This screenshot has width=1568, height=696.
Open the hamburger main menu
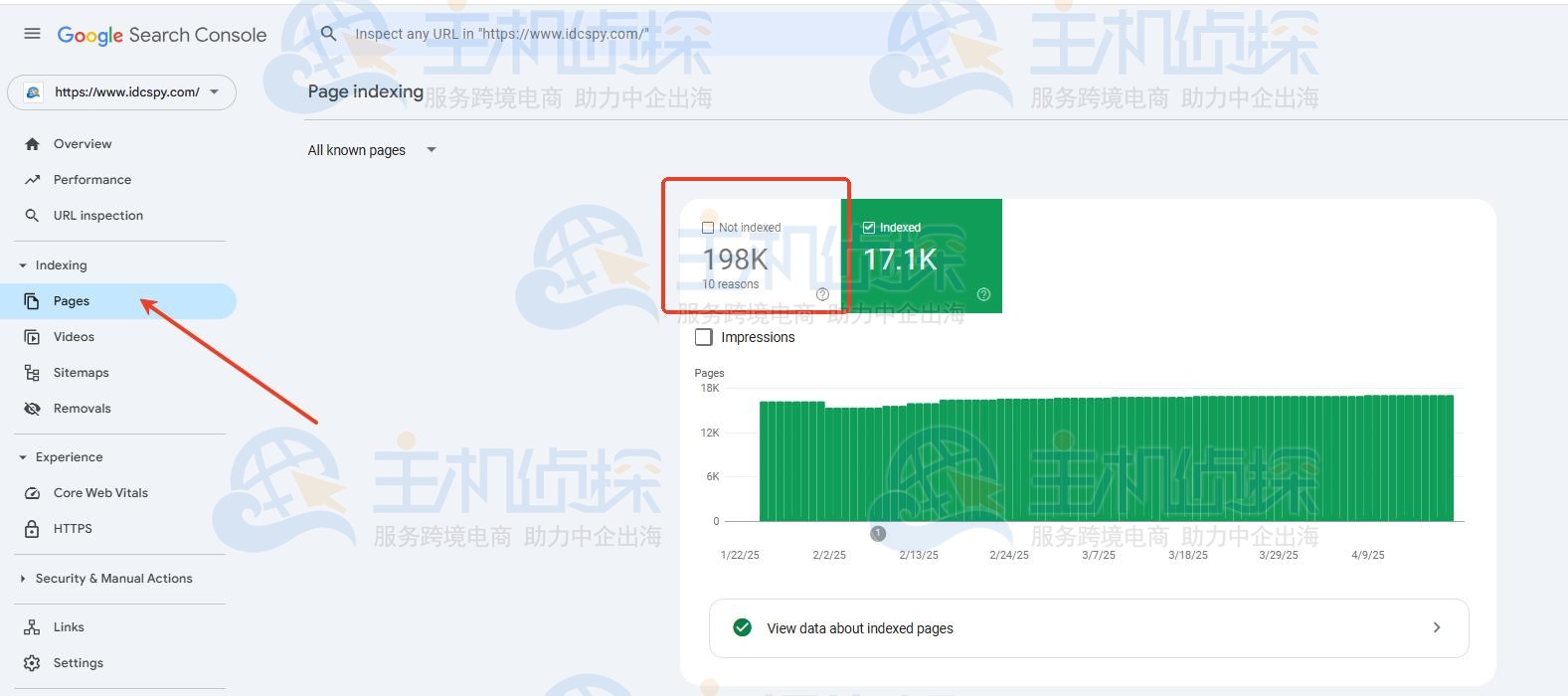click(32, 34)
